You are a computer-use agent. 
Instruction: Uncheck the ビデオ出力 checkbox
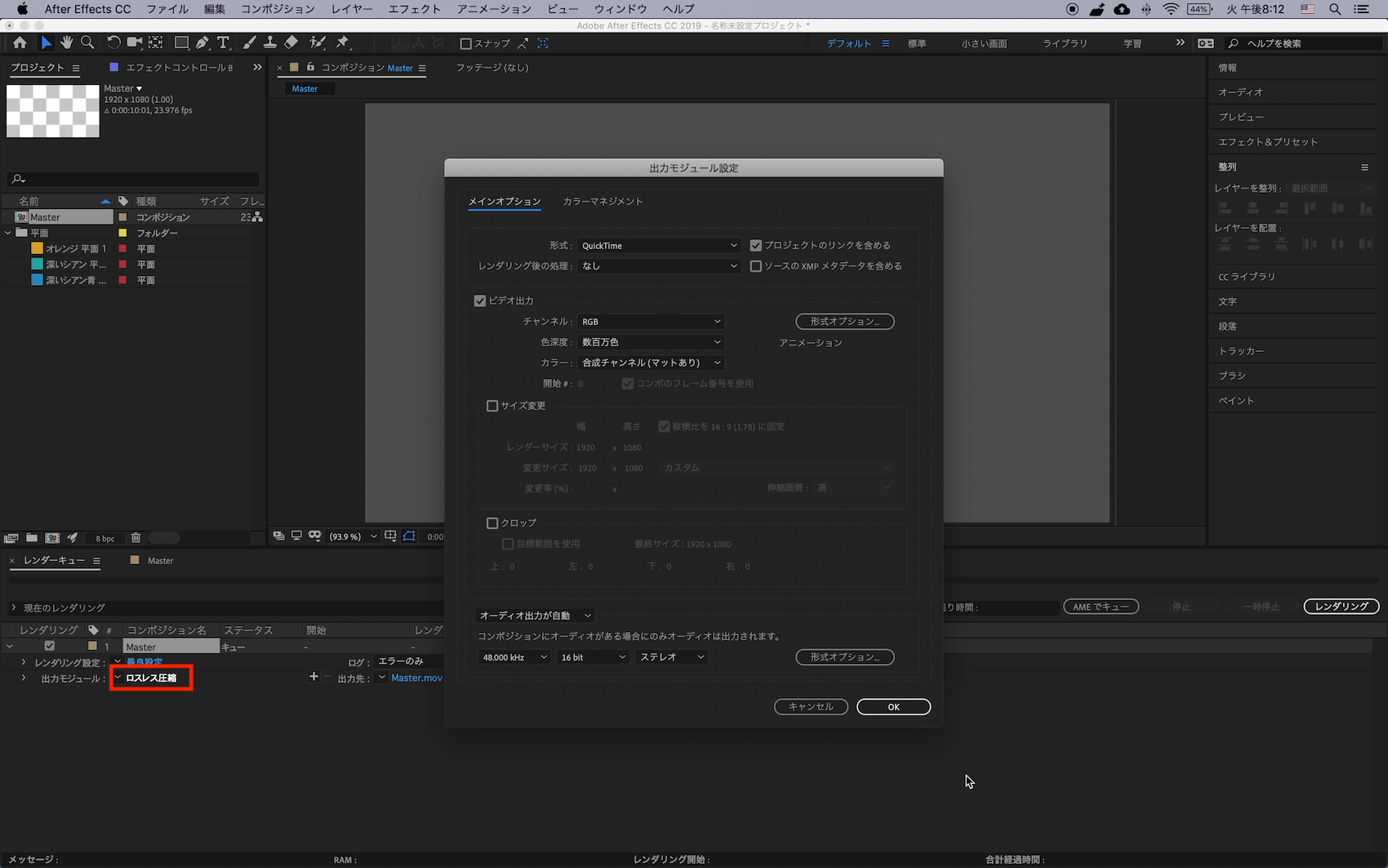pyautogui.click(x=480, y=300)
